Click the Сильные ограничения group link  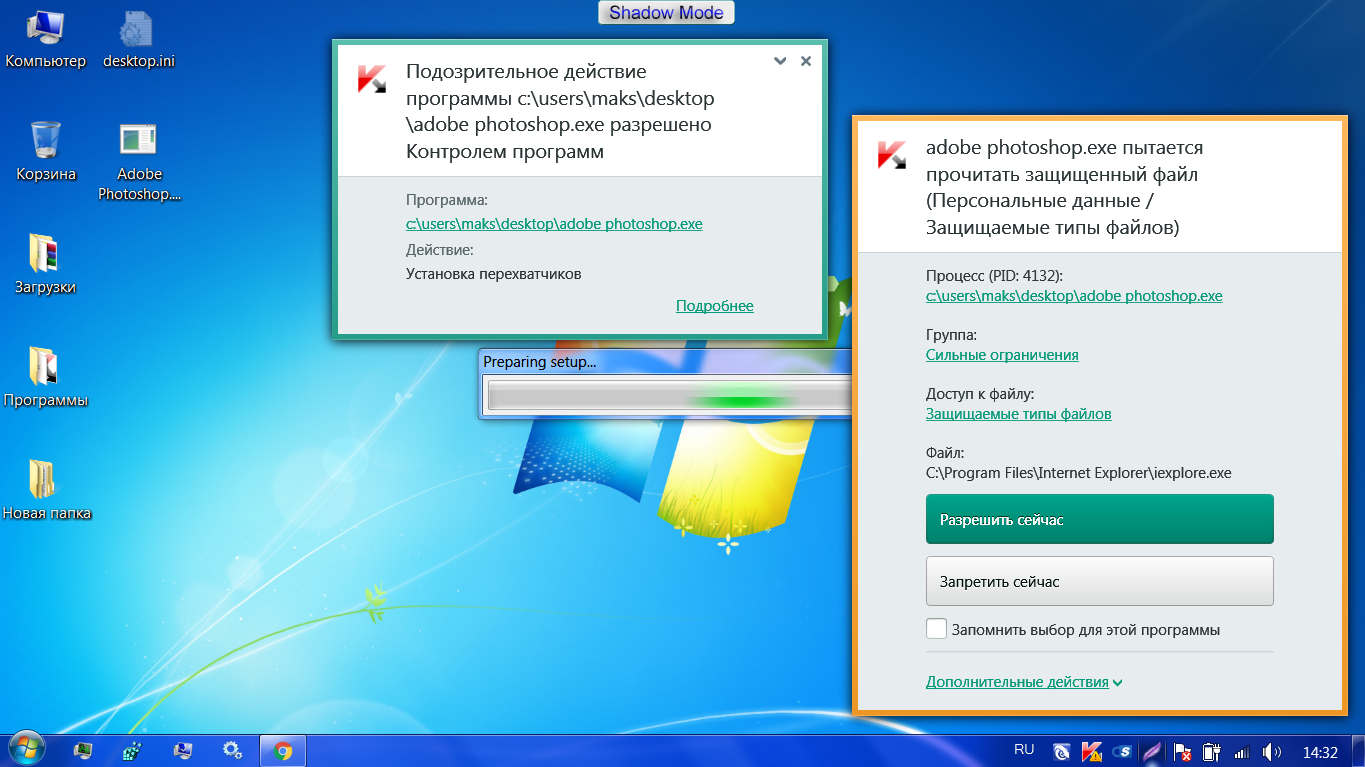point(1002,355)
